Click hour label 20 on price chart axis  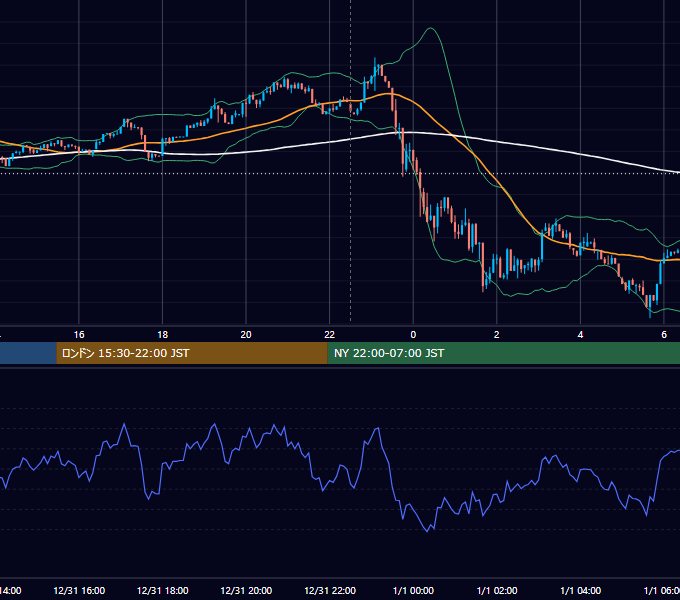tap(246, 335)
